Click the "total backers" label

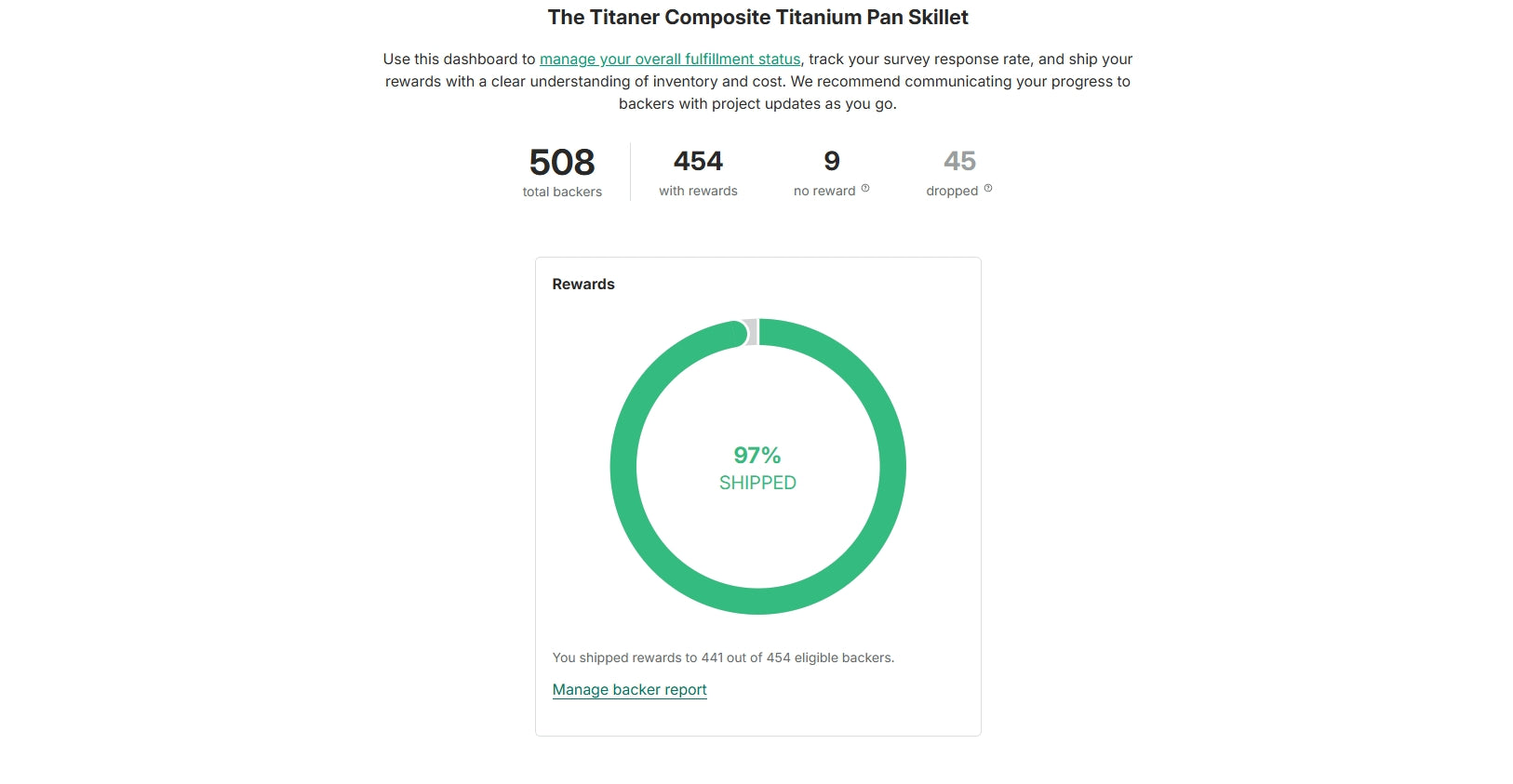click(x=562, y=193)
